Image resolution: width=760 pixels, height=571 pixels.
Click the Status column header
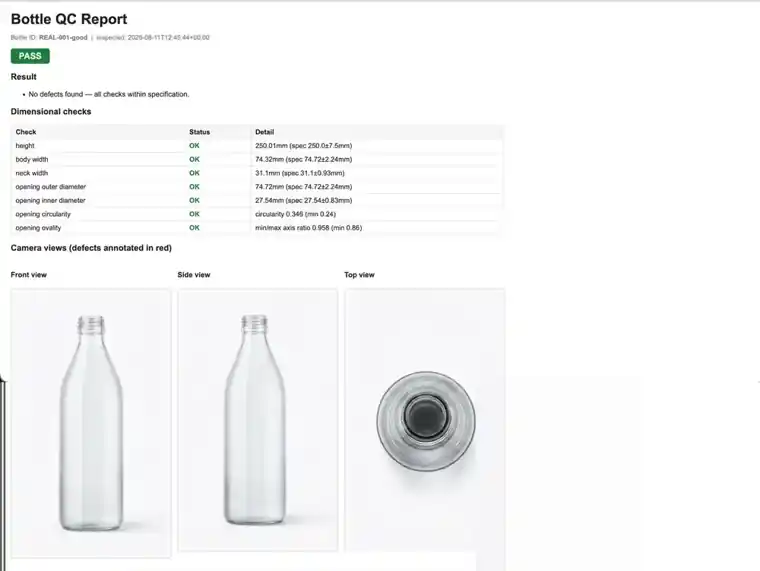pos(200,132)
